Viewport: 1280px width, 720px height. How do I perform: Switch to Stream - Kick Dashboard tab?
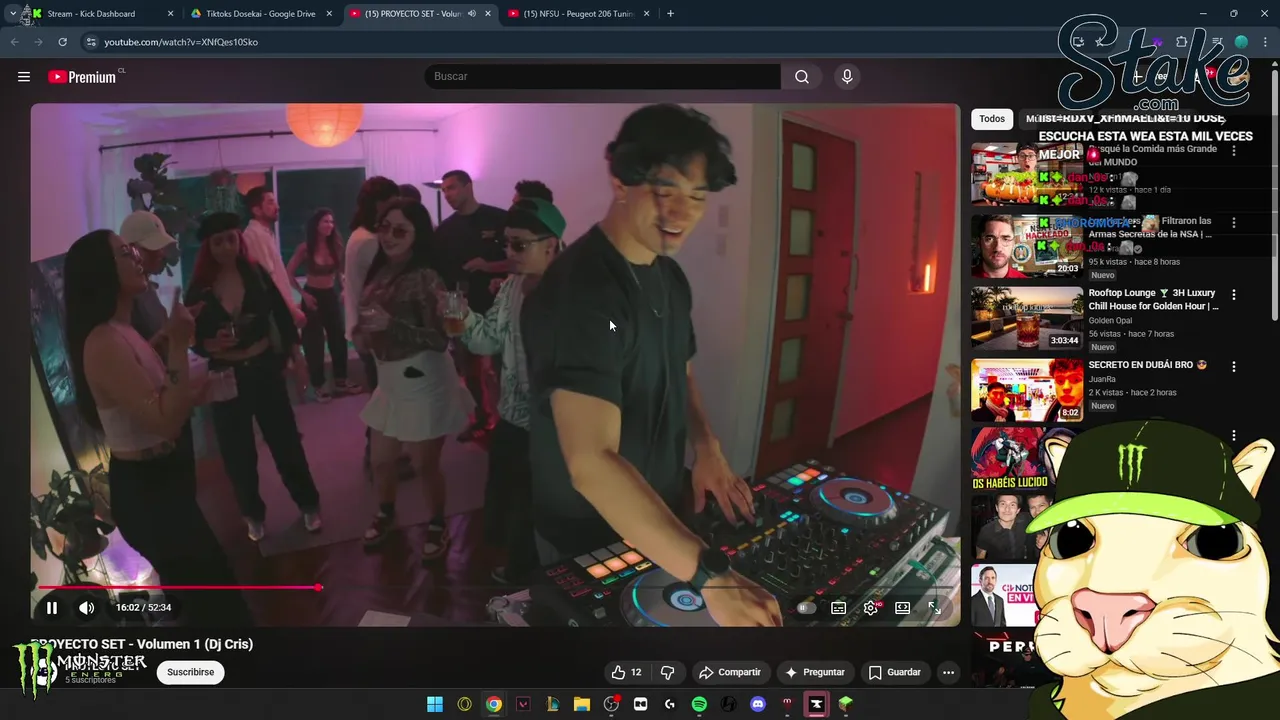point(98,14)
